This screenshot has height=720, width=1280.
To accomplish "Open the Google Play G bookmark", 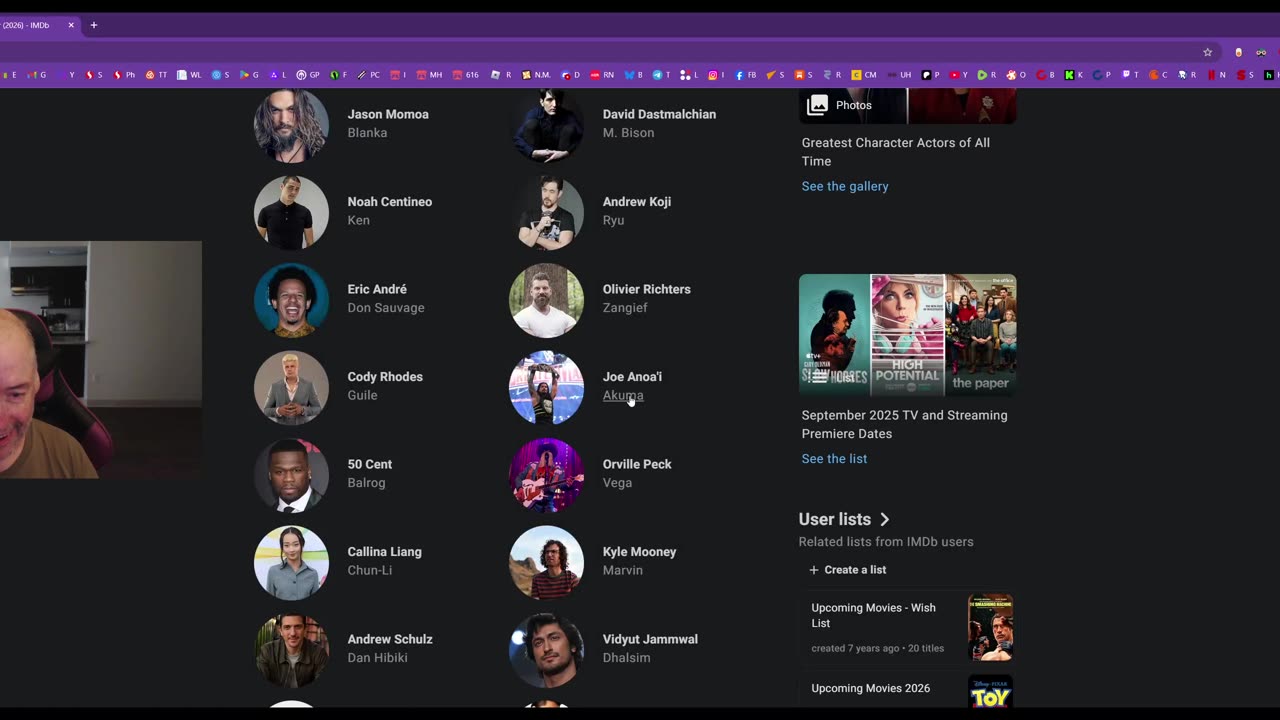I will click(x=249, y=75).
